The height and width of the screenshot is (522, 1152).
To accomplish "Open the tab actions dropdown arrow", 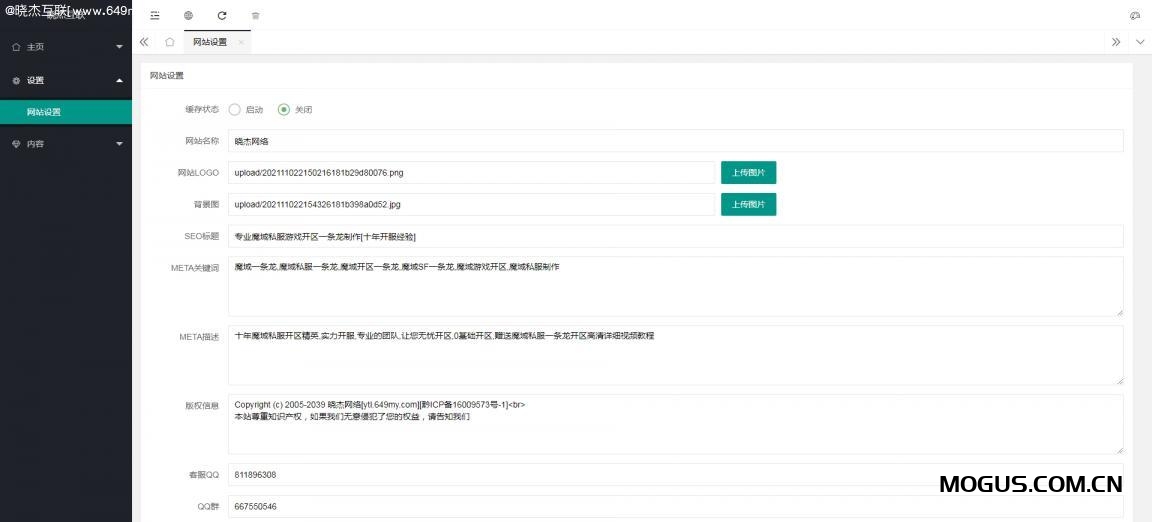I will (x=1140, y=42).
